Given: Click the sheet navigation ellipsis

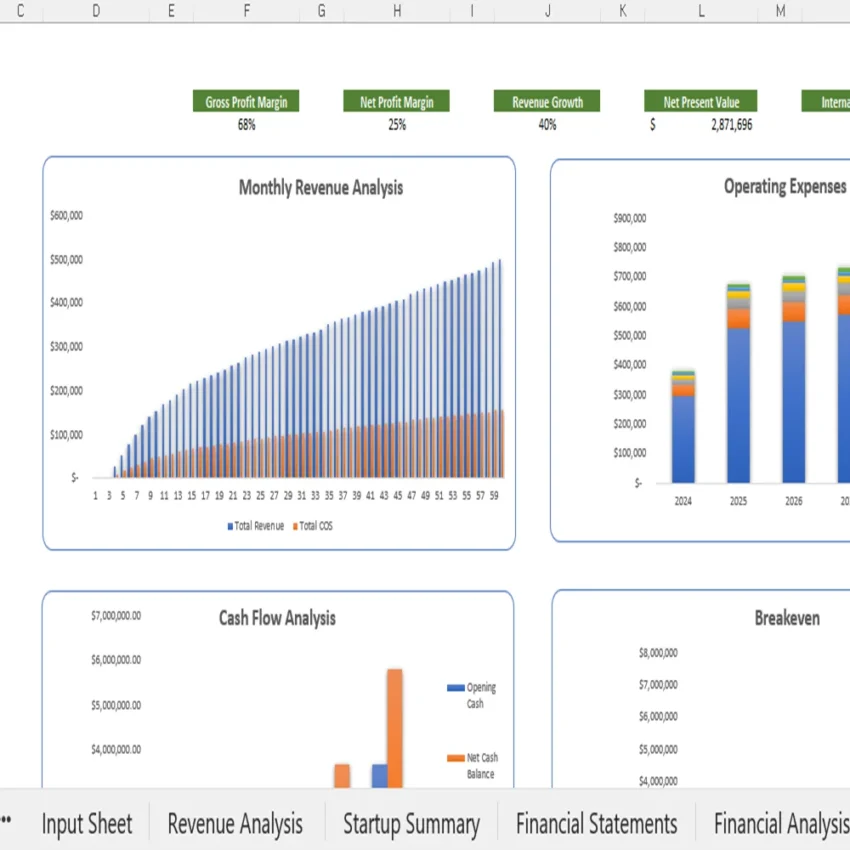Looking at the screenshot, I should [8, 824].
